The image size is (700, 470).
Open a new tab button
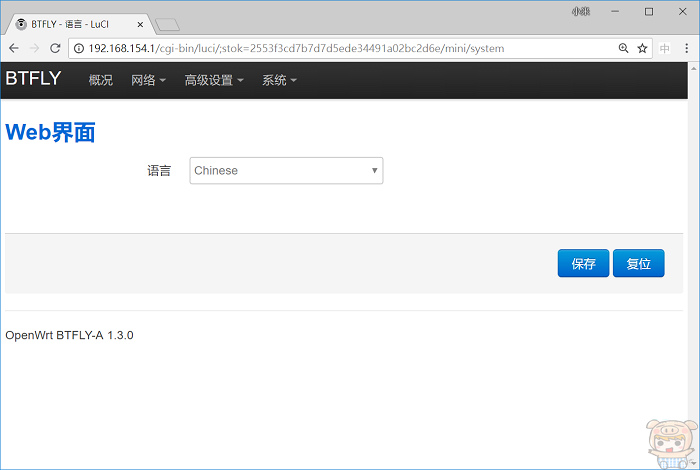click(x=167, y=25)
